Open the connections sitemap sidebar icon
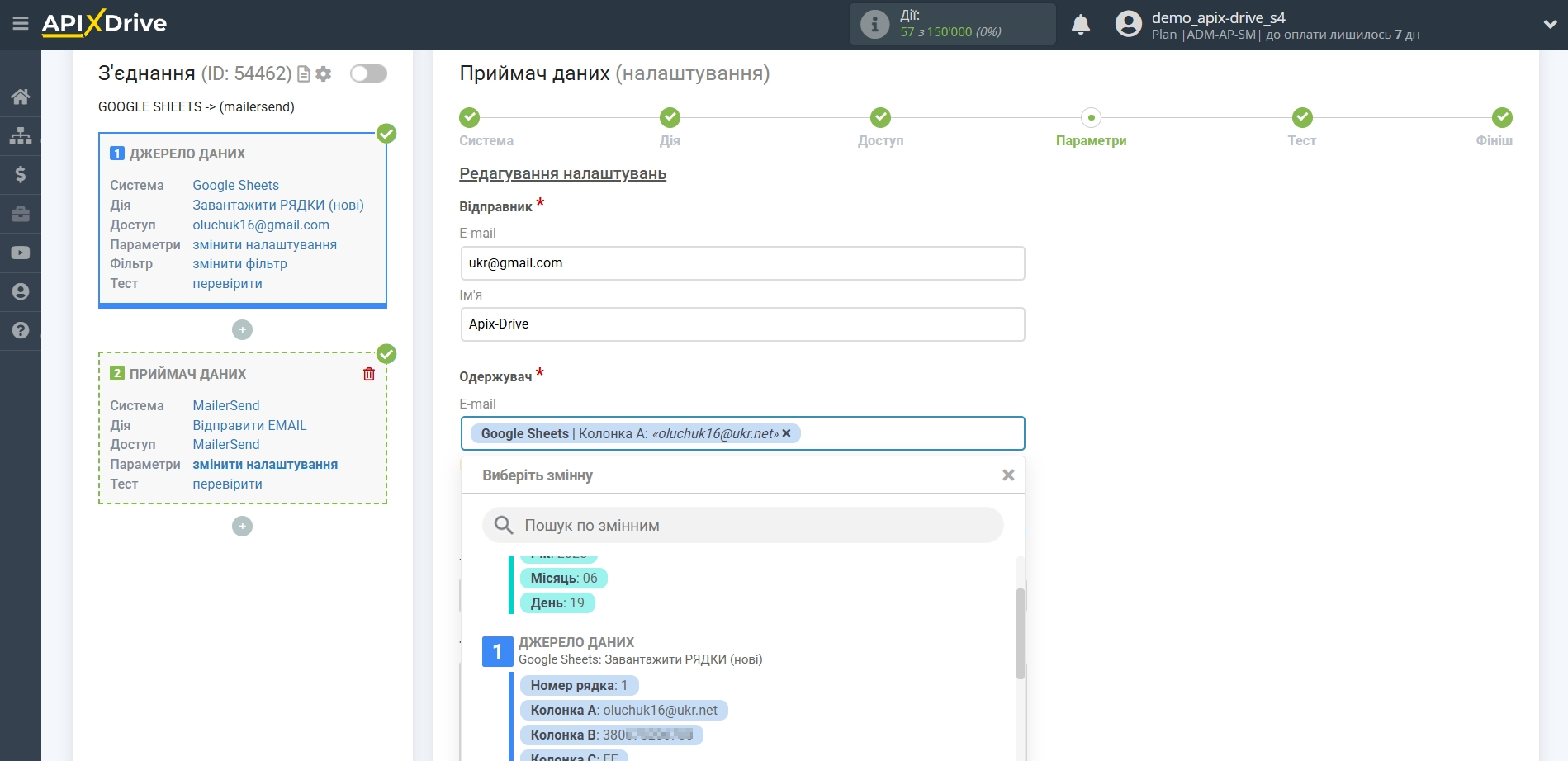1568x761 pixels. tap(21, 135)
